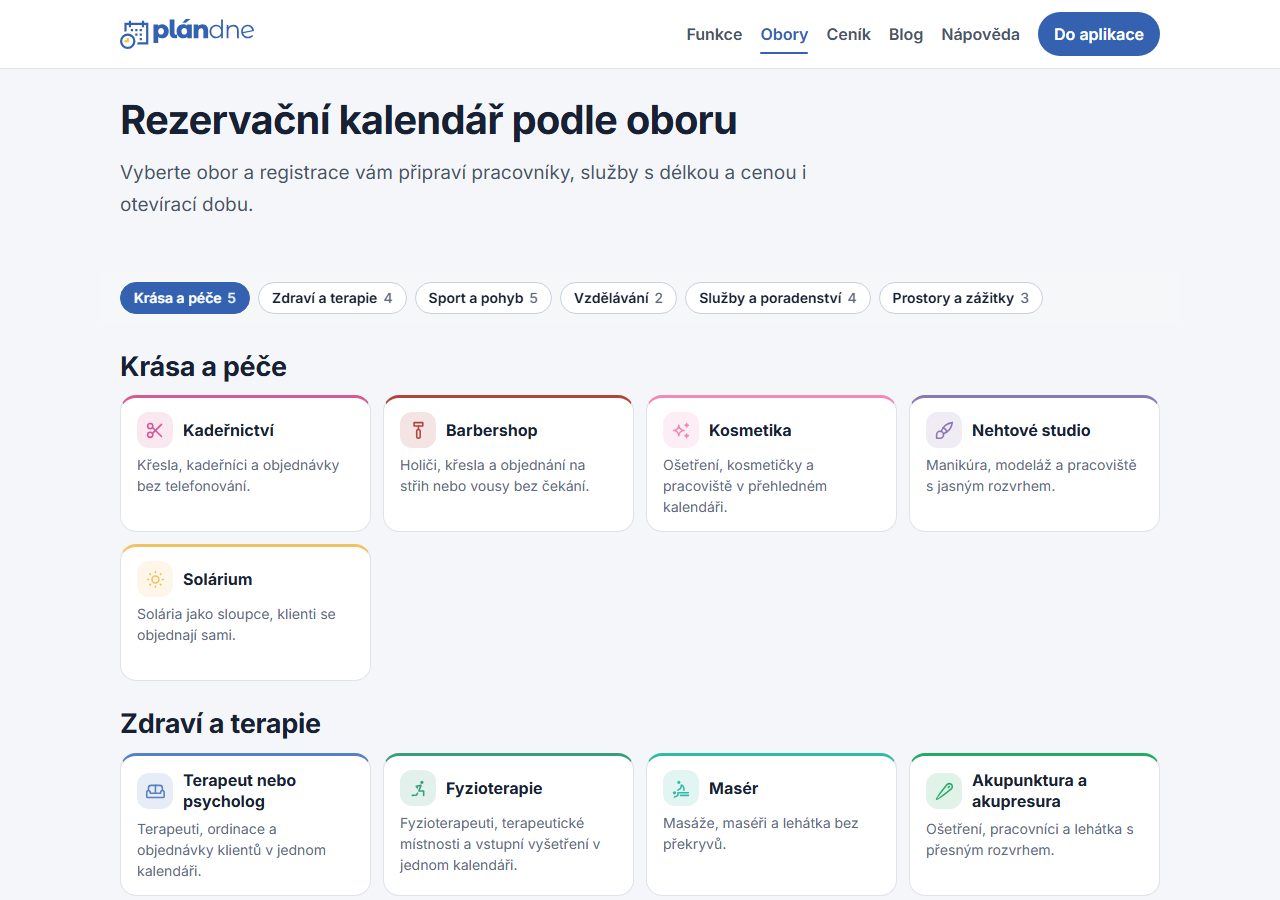Select the Krása a péče category tab
1280x900 pixels.
point(185,298)
